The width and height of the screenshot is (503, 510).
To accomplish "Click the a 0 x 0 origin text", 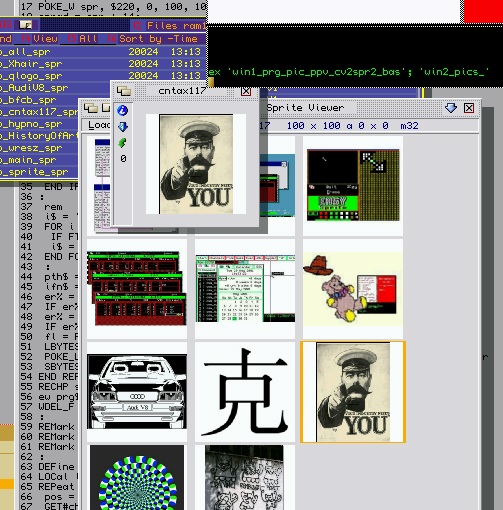I will [367, 126].
